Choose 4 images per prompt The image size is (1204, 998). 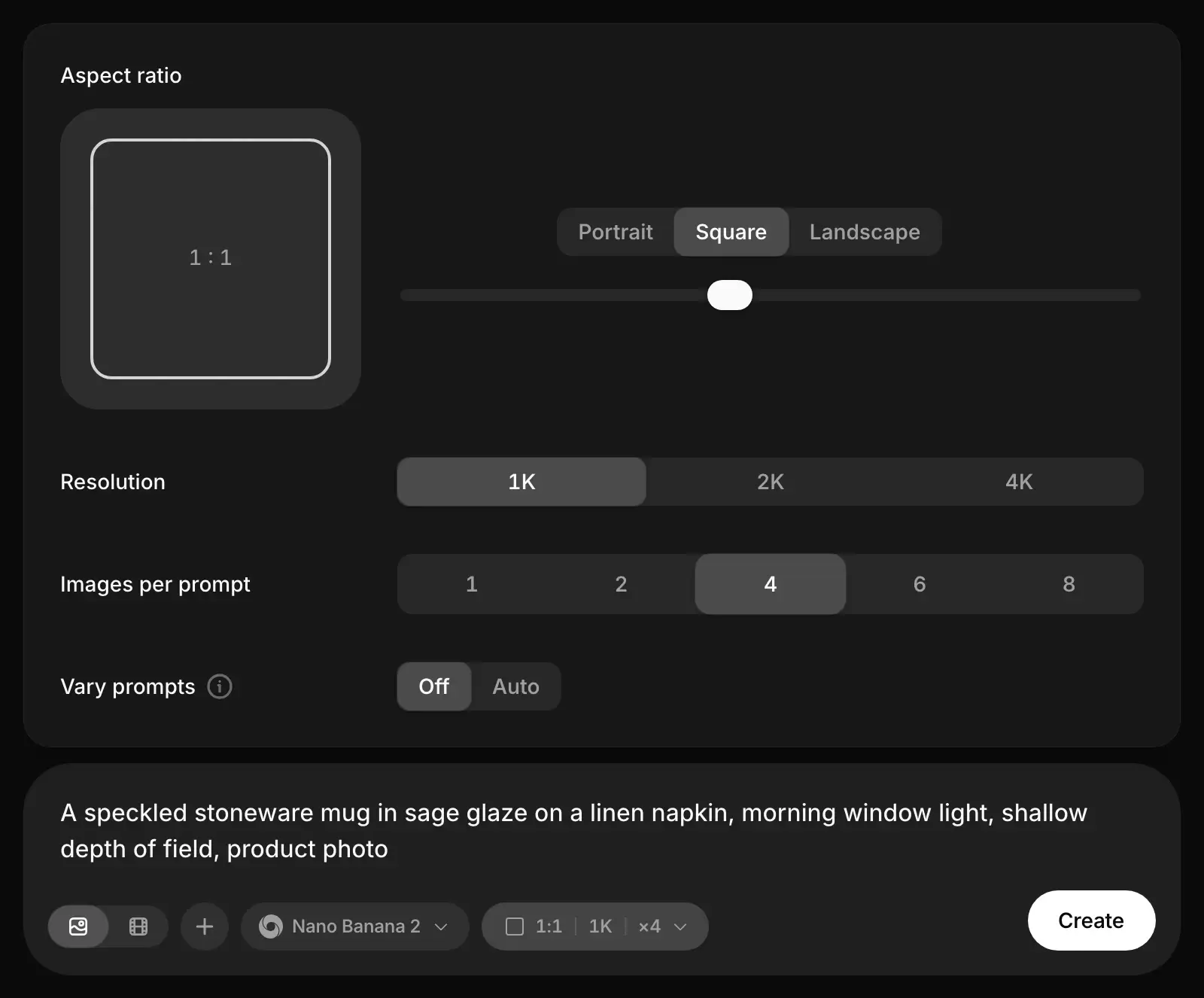pos(771,584)
